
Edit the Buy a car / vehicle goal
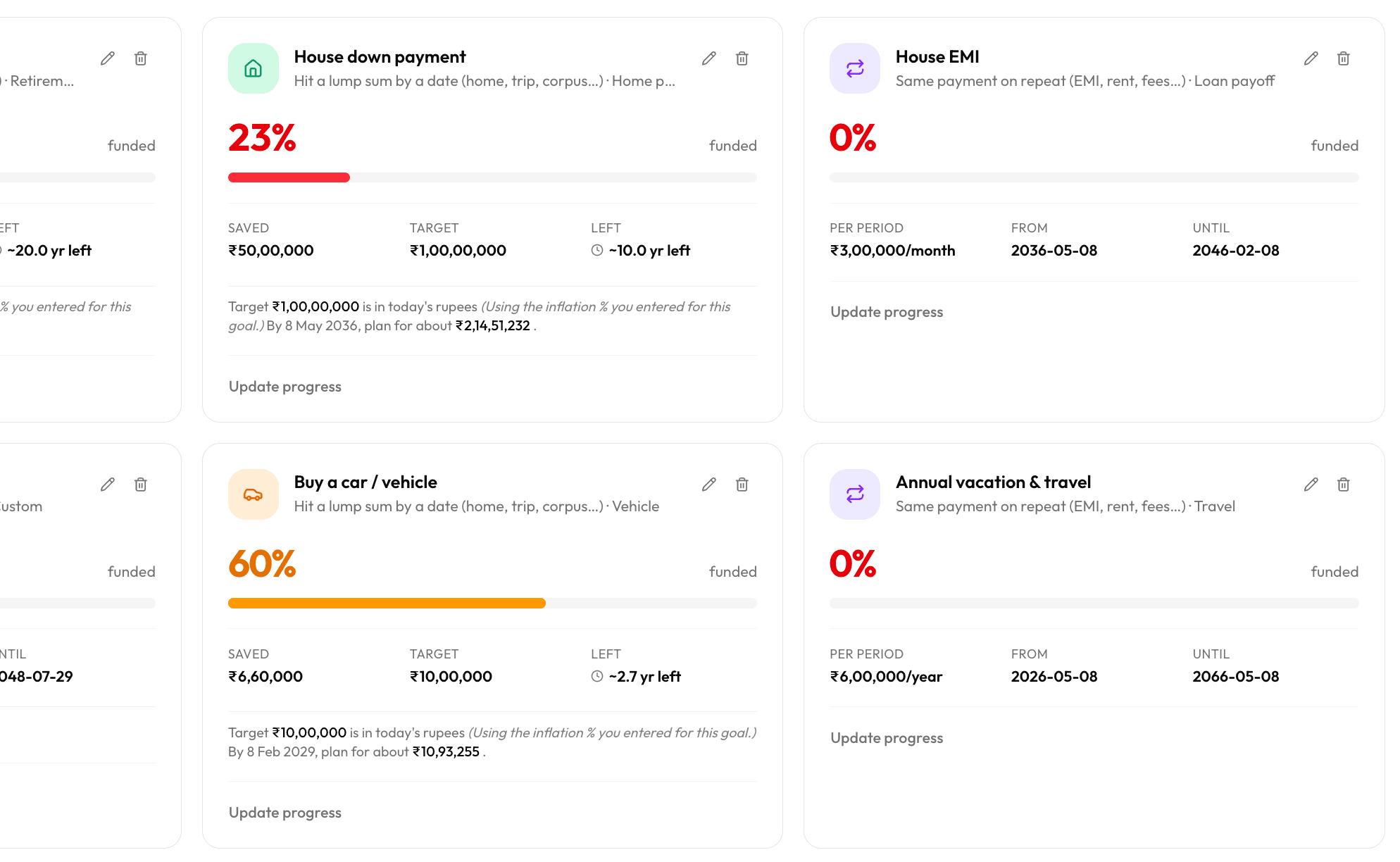point(709,485)
